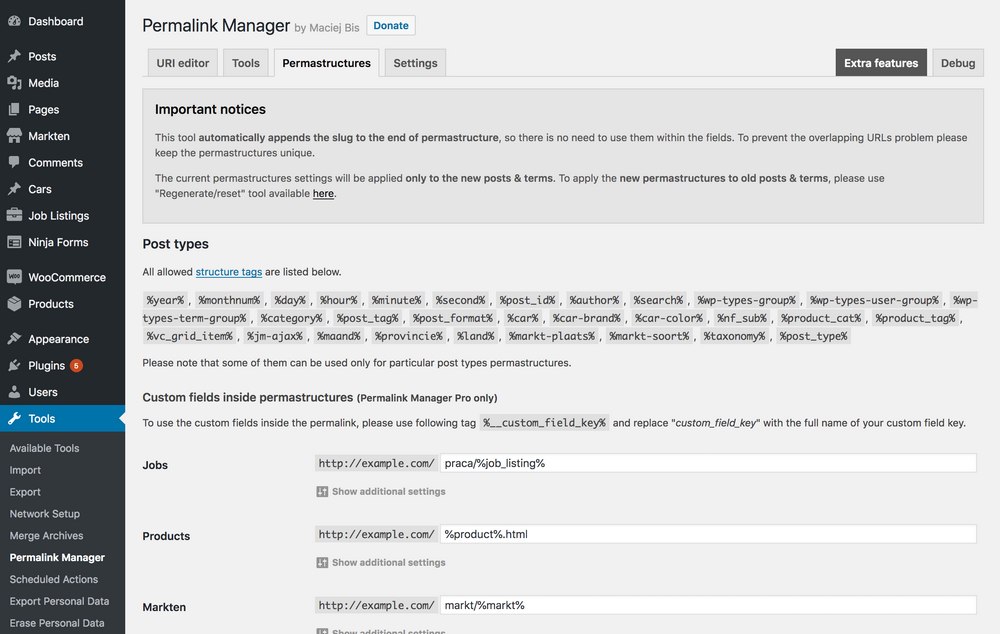Click the Donate button
This screenshot has height=634, width=1000.
[391, 26]
